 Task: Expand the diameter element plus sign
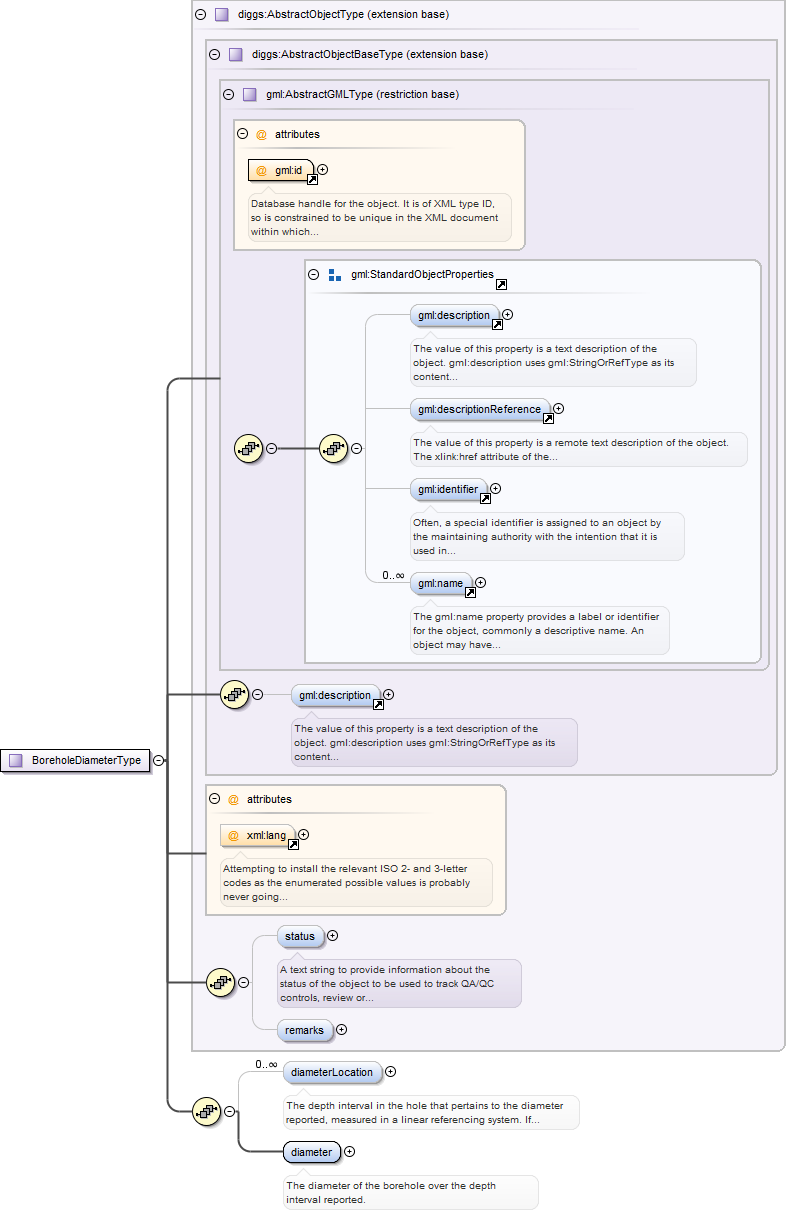pos(349,1152)
